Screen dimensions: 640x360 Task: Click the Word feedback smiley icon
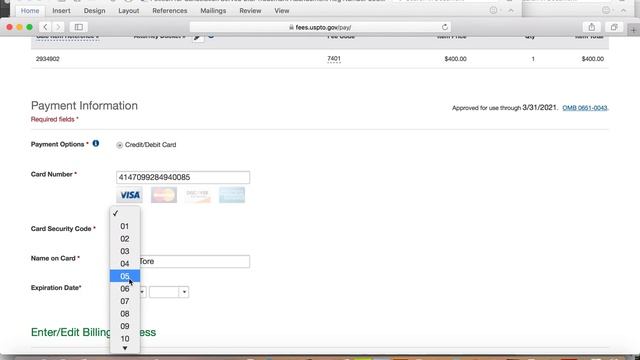click(x=493, y=11)
